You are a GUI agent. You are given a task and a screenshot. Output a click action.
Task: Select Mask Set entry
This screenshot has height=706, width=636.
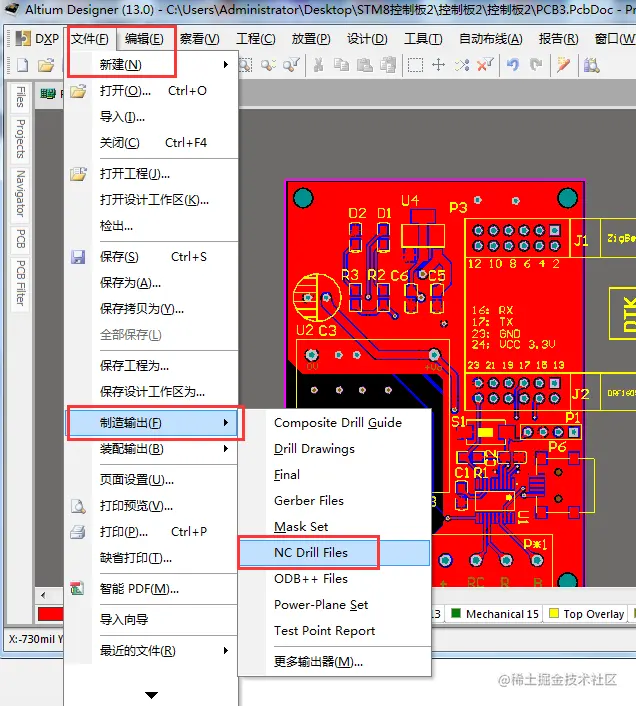coord(334,527)
